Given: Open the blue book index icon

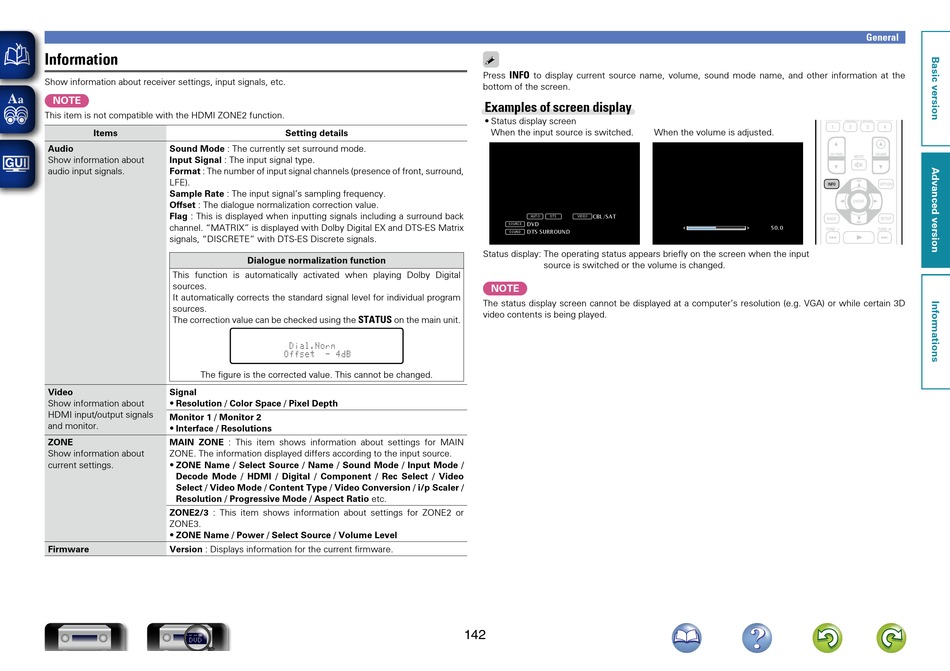Looking at the screenshot, I should click(x=686, y=638).
